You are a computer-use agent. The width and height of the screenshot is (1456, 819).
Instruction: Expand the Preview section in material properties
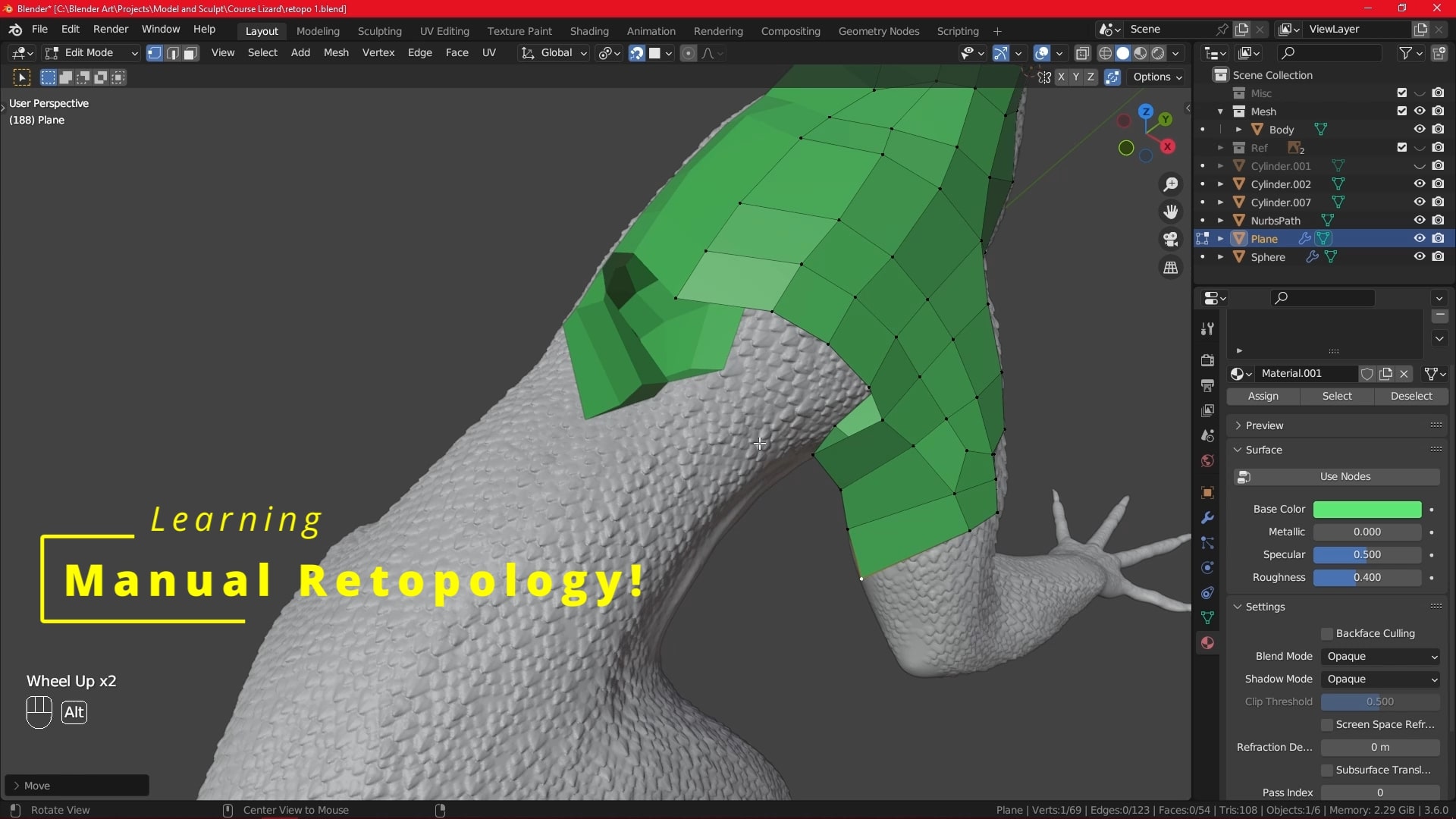click(1261, 425)
